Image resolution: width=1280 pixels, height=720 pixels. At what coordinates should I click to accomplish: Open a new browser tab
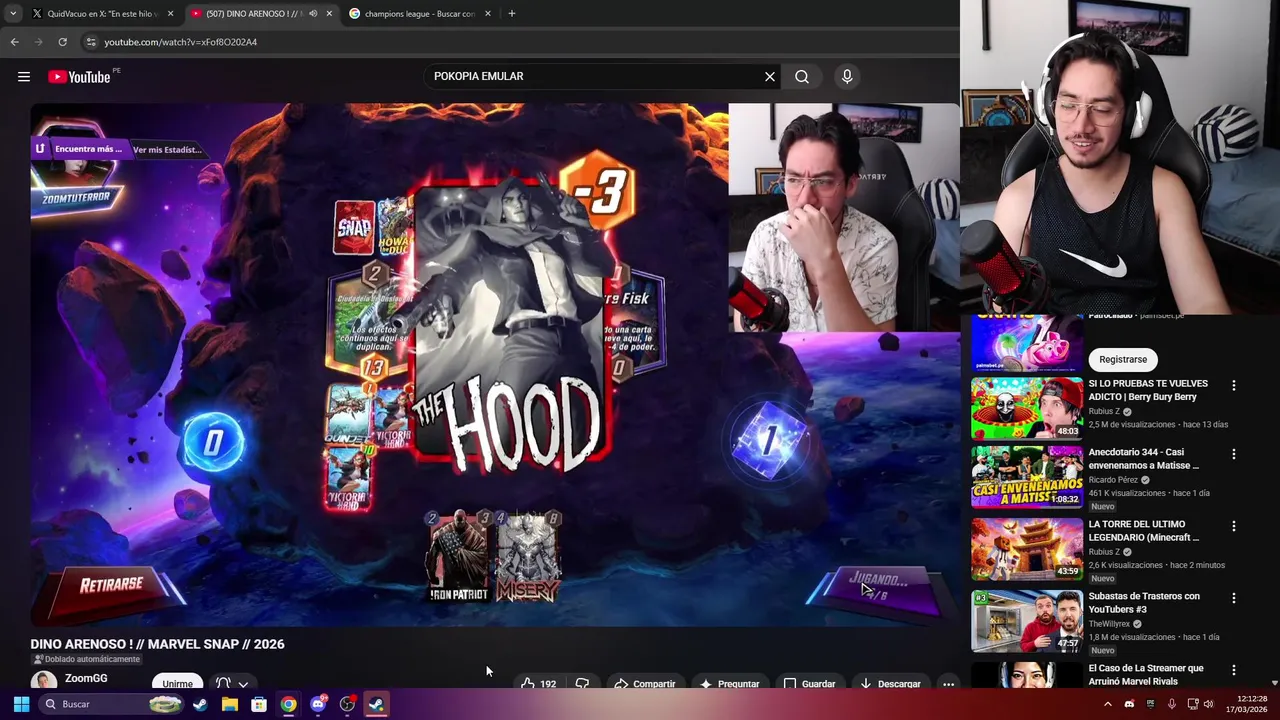tap(512, 14)
